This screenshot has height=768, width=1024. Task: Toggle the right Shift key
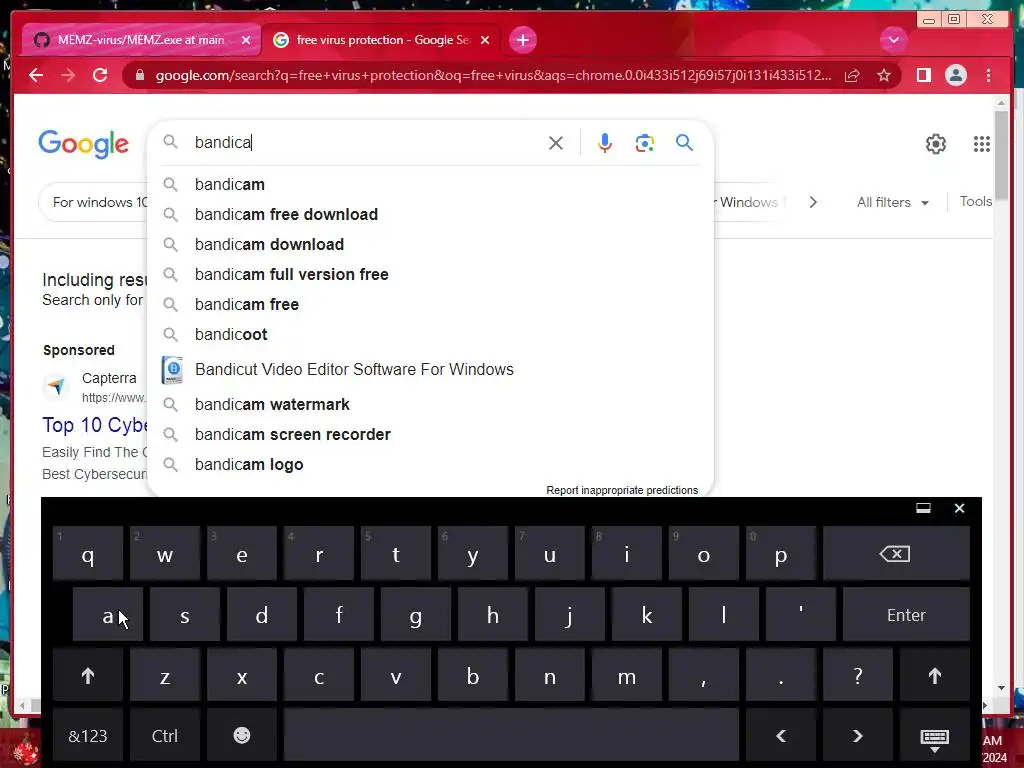pyautogui.click(x=935, y=676)
